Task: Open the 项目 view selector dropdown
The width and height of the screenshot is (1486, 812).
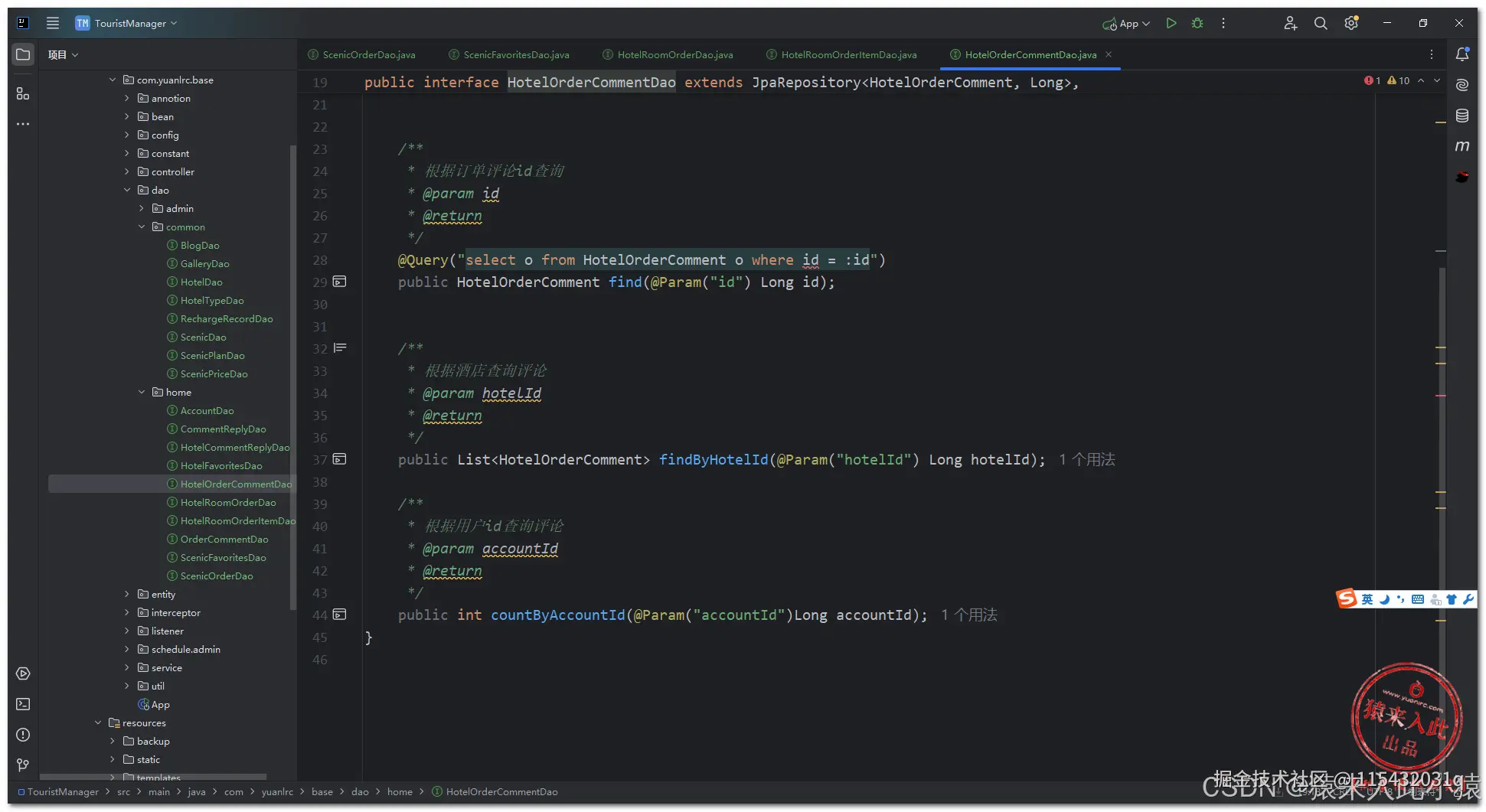Action: pyautogui.click(x=64, y=54)
